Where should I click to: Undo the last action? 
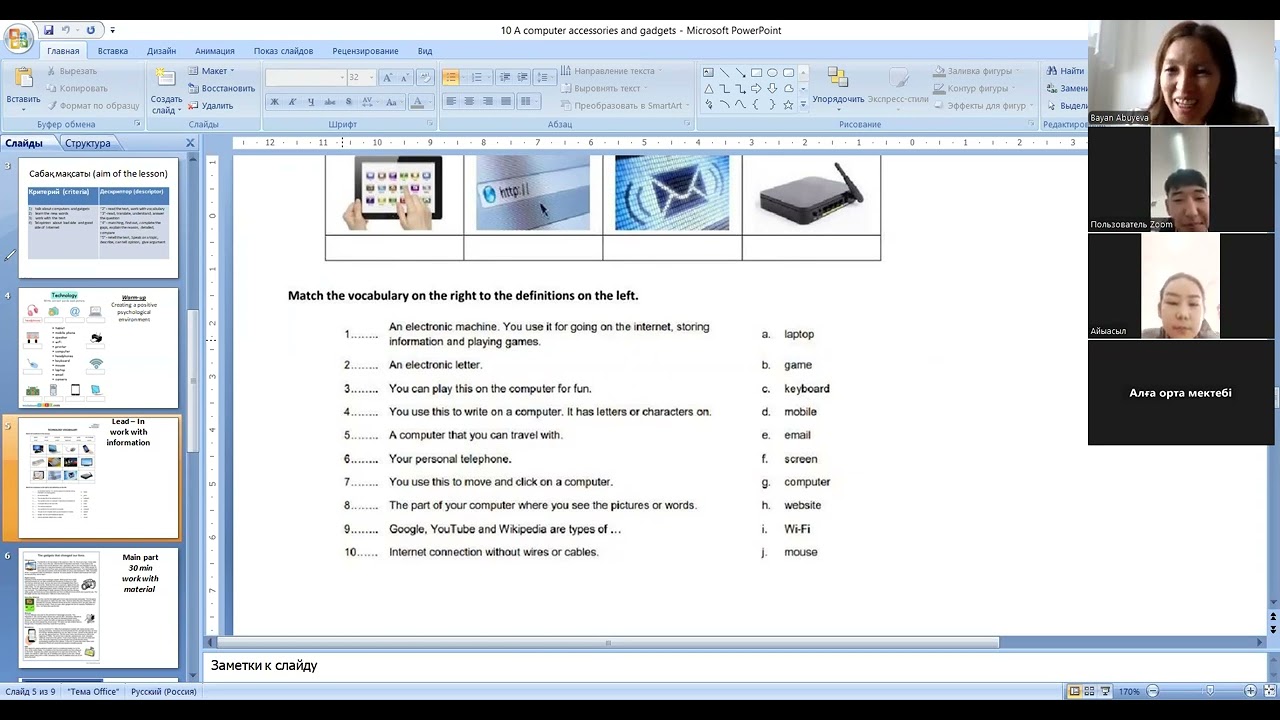click(67, 30)
